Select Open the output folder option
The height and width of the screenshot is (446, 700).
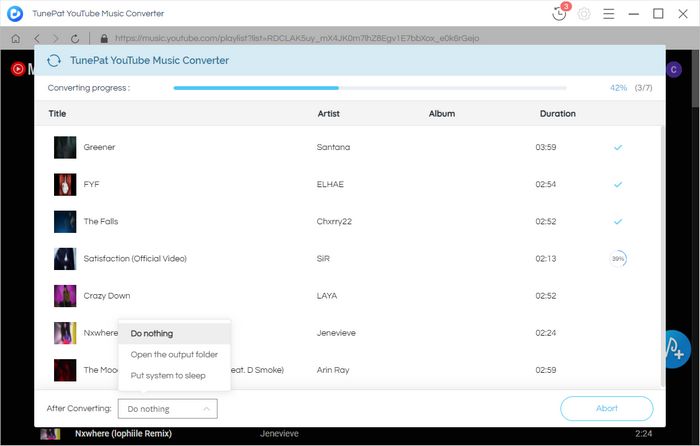pos(175,354)
